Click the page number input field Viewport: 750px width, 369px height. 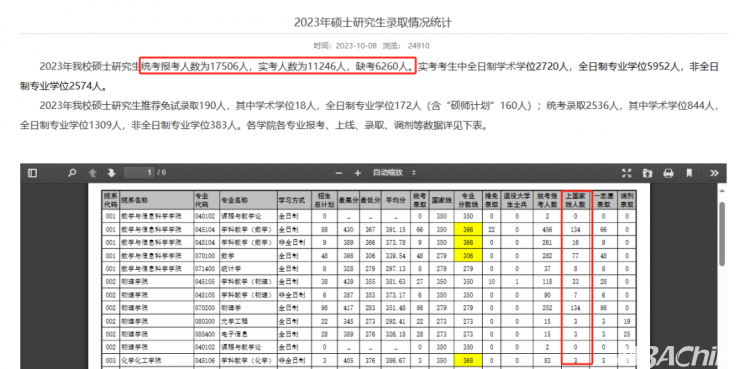pos(139,173)
